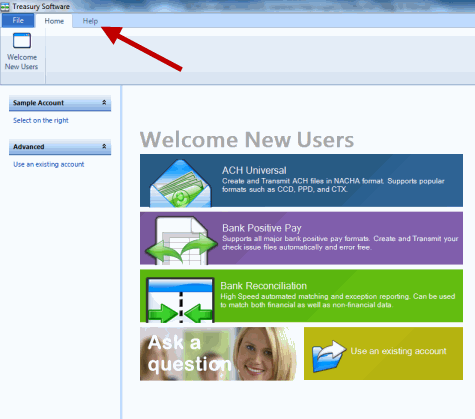The image size is (475, 419).
Task: Click the Advanced header label
Action: (29, 147)
